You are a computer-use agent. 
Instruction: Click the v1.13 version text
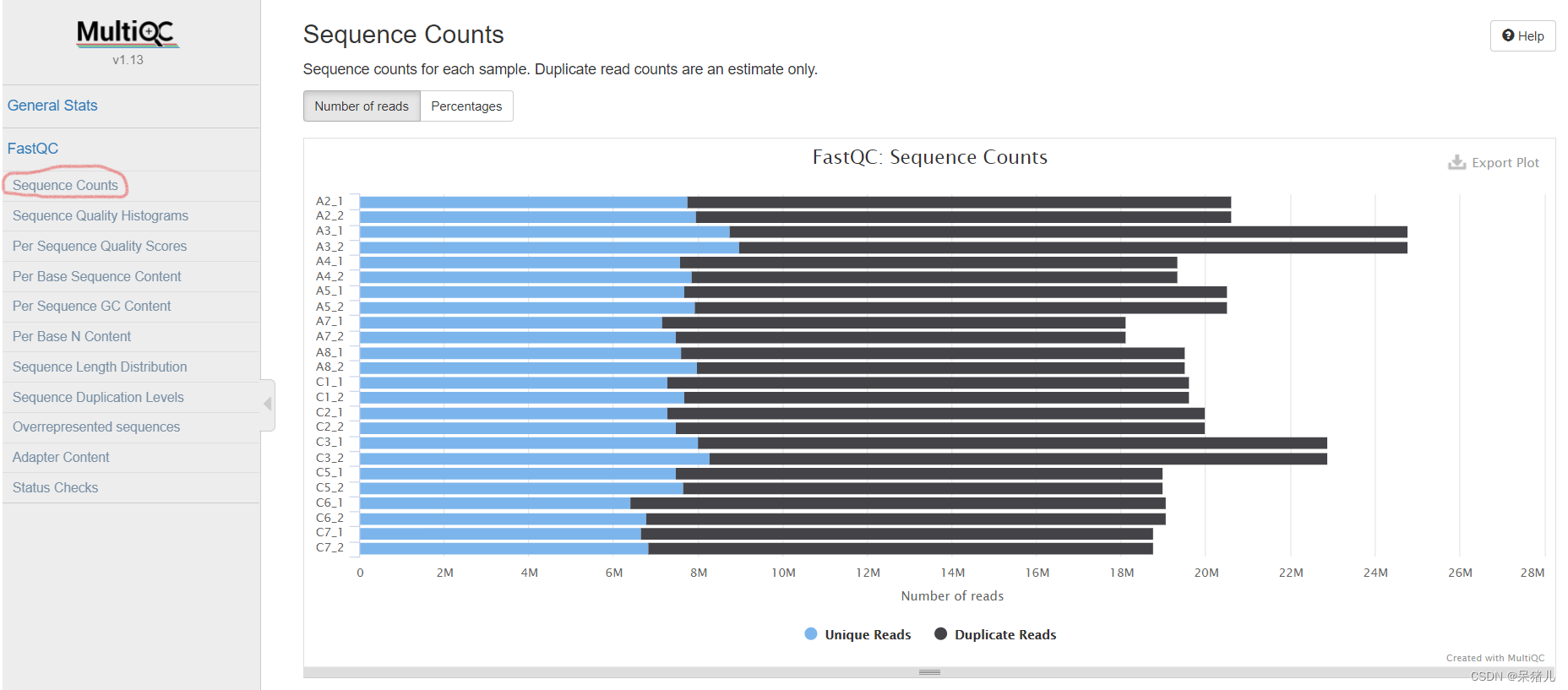tap(128, 60)
